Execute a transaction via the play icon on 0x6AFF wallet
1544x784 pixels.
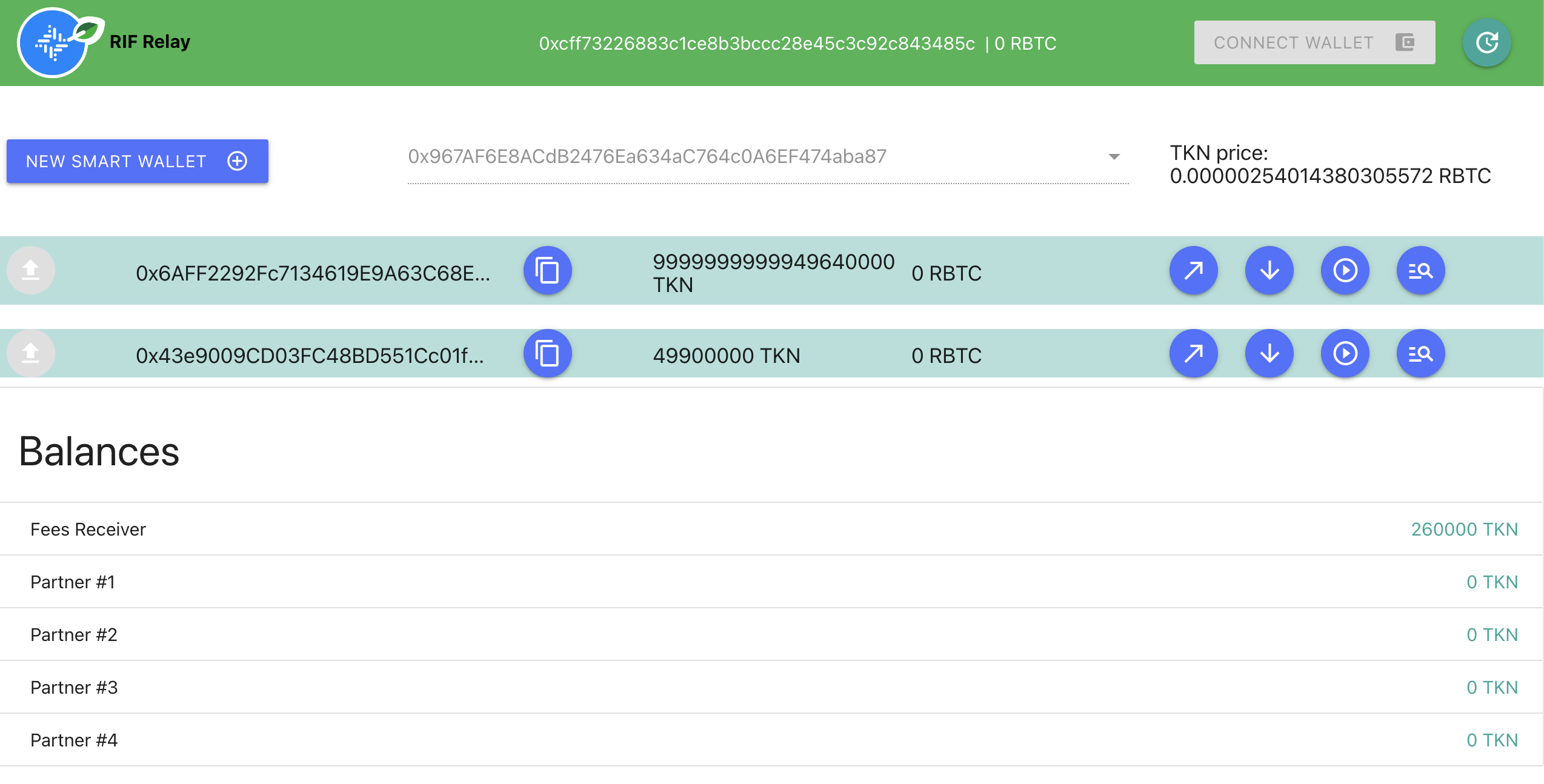coord(1345,271)
